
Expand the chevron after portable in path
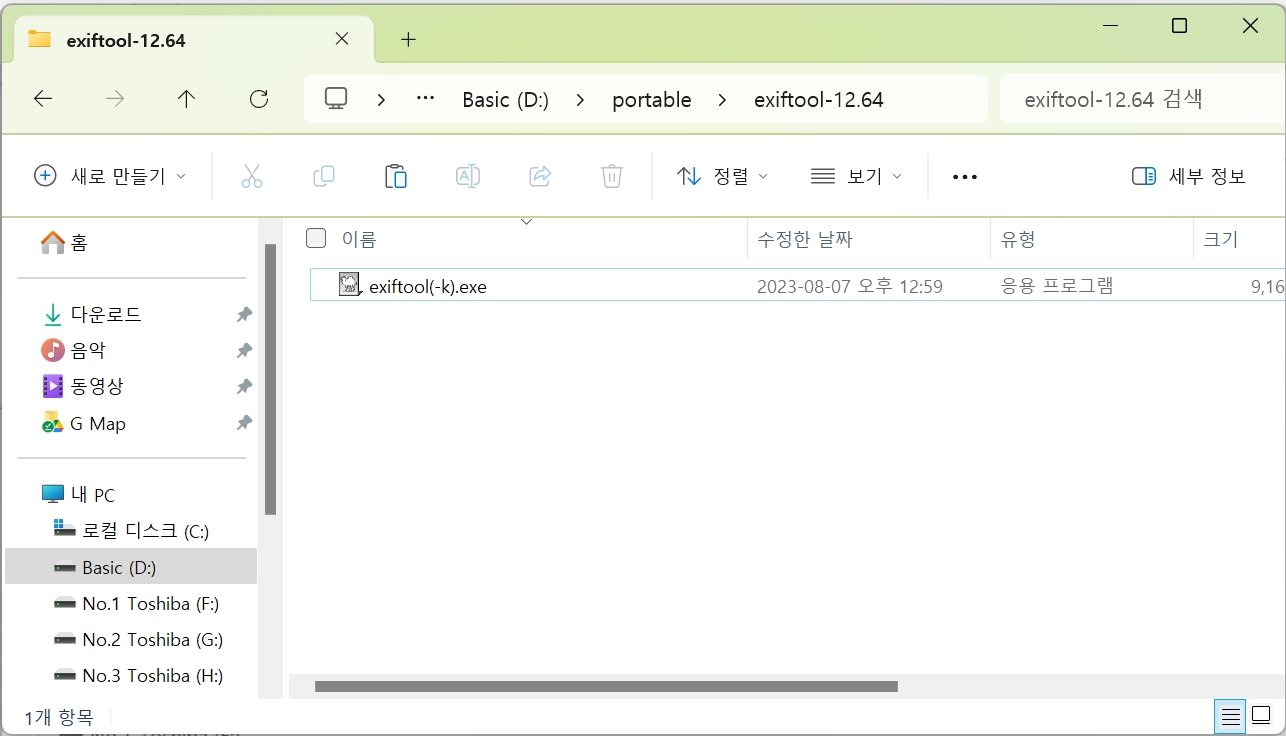point(723,100)
